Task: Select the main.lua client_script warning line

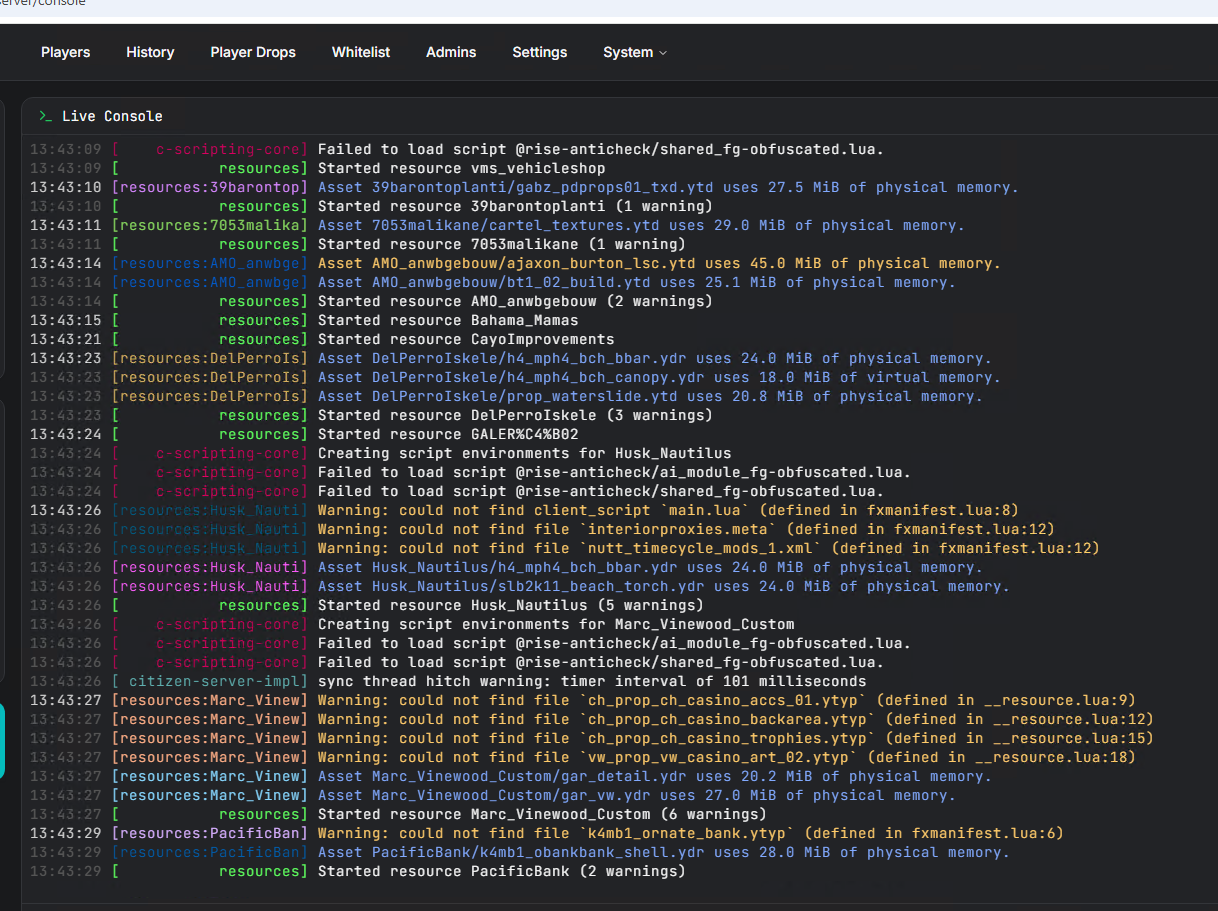Action: pyautogui.click(x=668, y=510)
